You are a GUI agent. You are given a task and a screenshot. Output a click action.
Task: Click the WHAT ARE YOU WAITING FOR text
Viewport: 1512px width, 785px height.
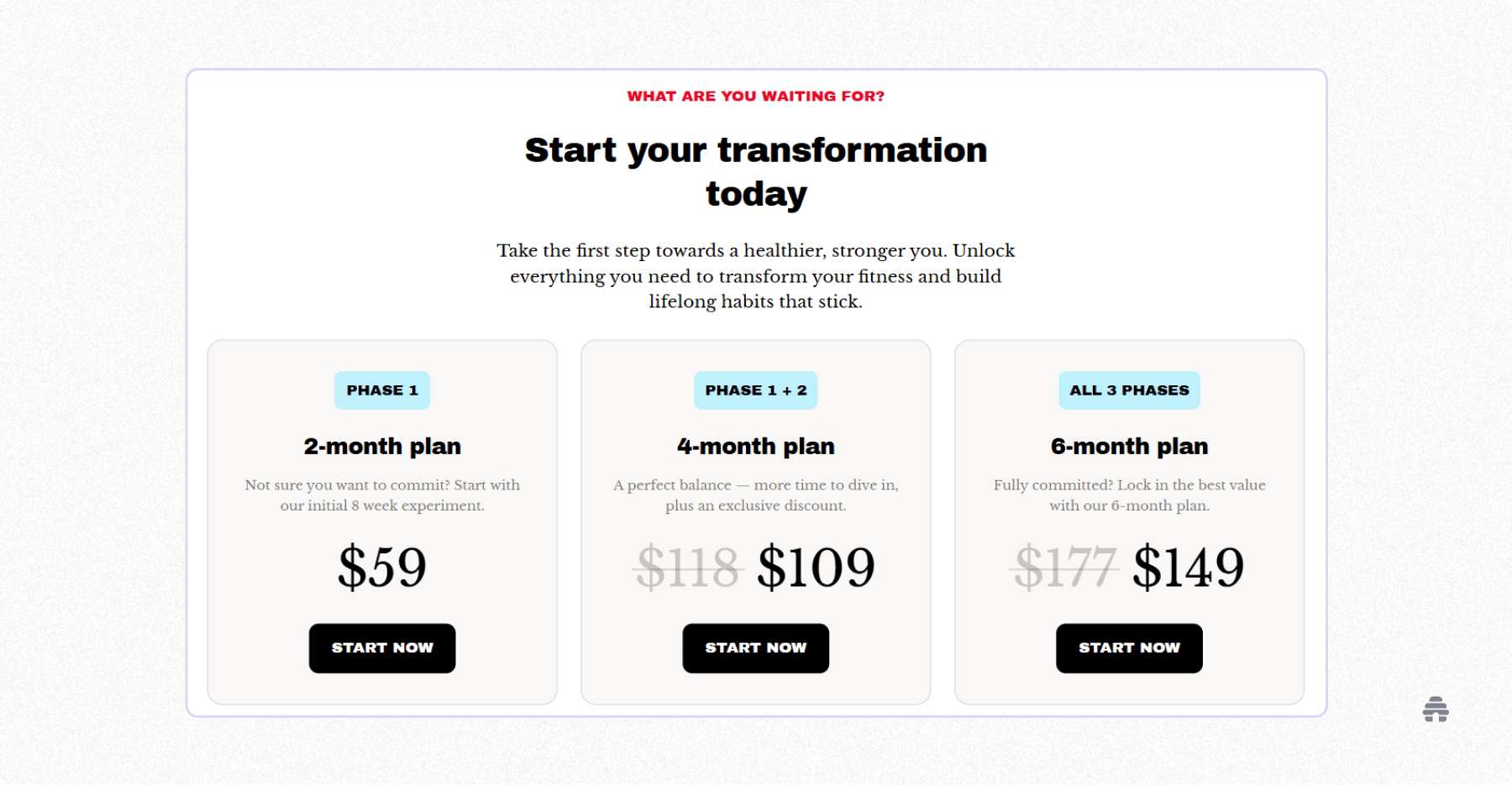(756, 96)
